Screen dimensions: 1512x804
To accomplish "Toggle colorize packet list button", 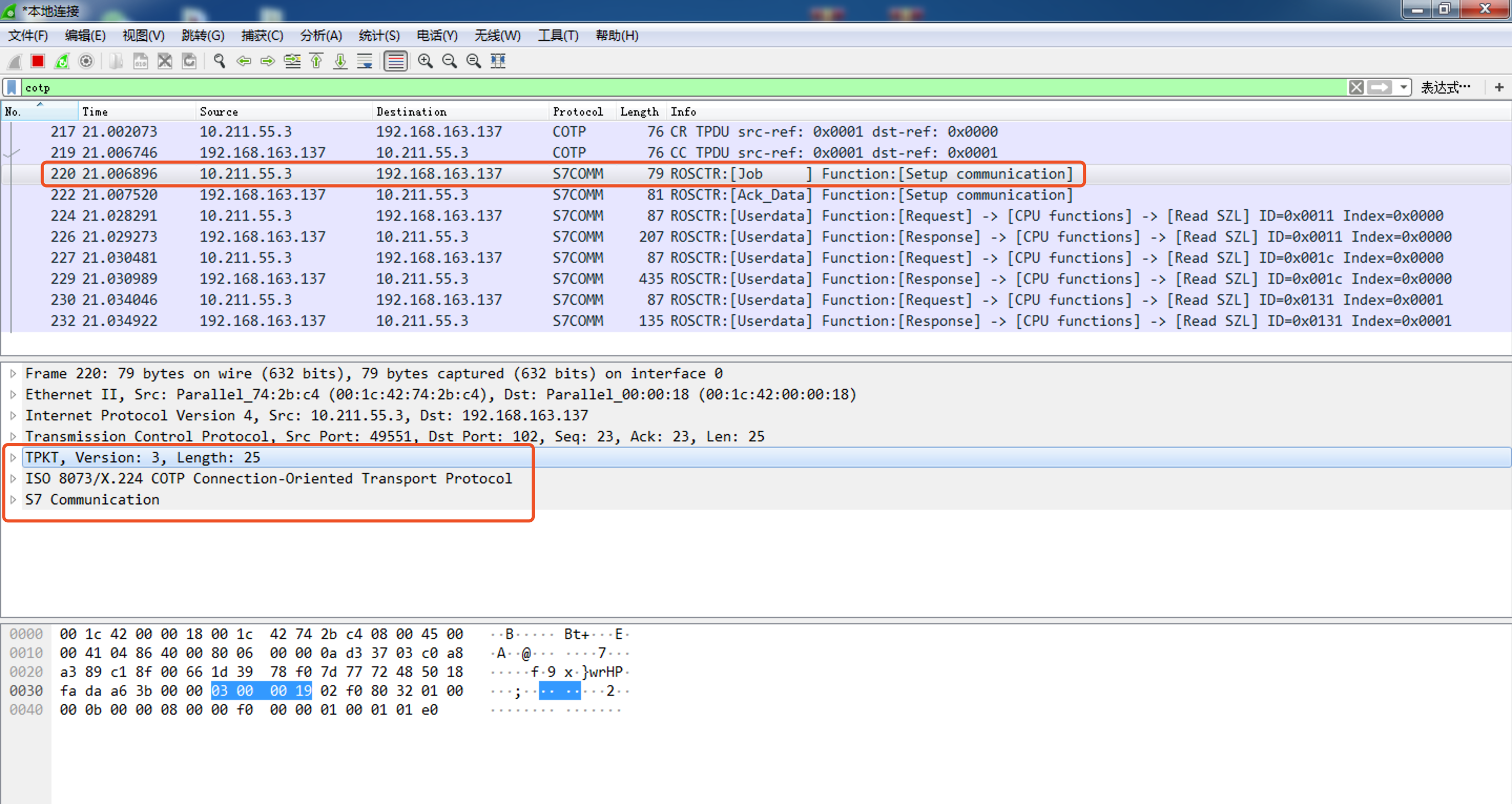I will click(x=396, y=61).
